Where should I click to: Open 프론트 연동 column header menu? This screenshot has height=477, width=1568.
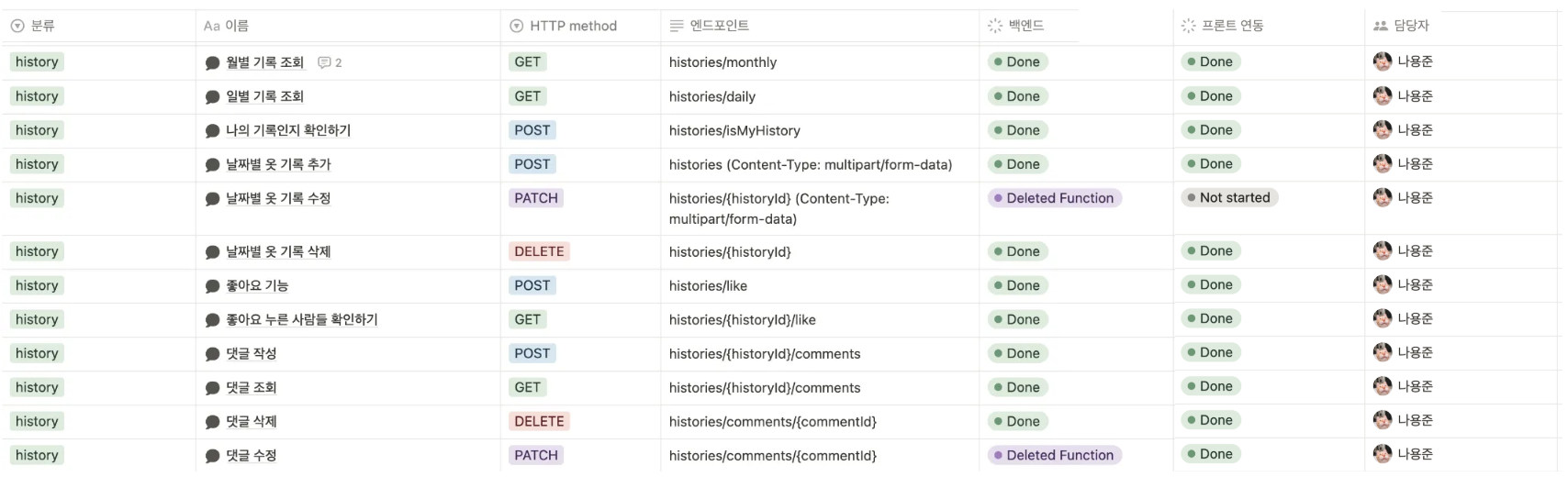[x=1269, y=26]
